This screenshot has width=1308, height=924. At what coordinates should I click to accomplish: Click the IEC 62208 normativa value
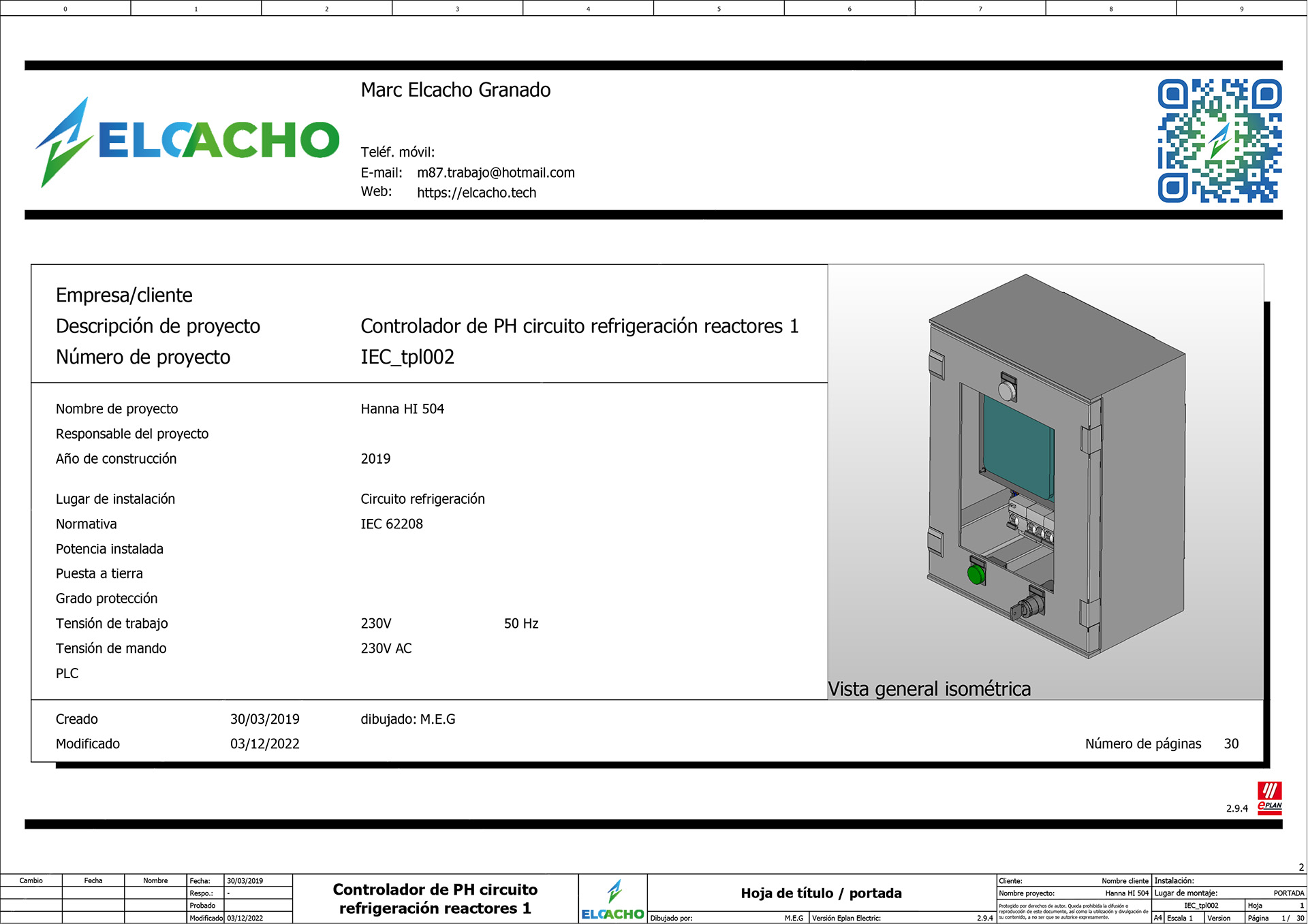(x=392, y=524)
